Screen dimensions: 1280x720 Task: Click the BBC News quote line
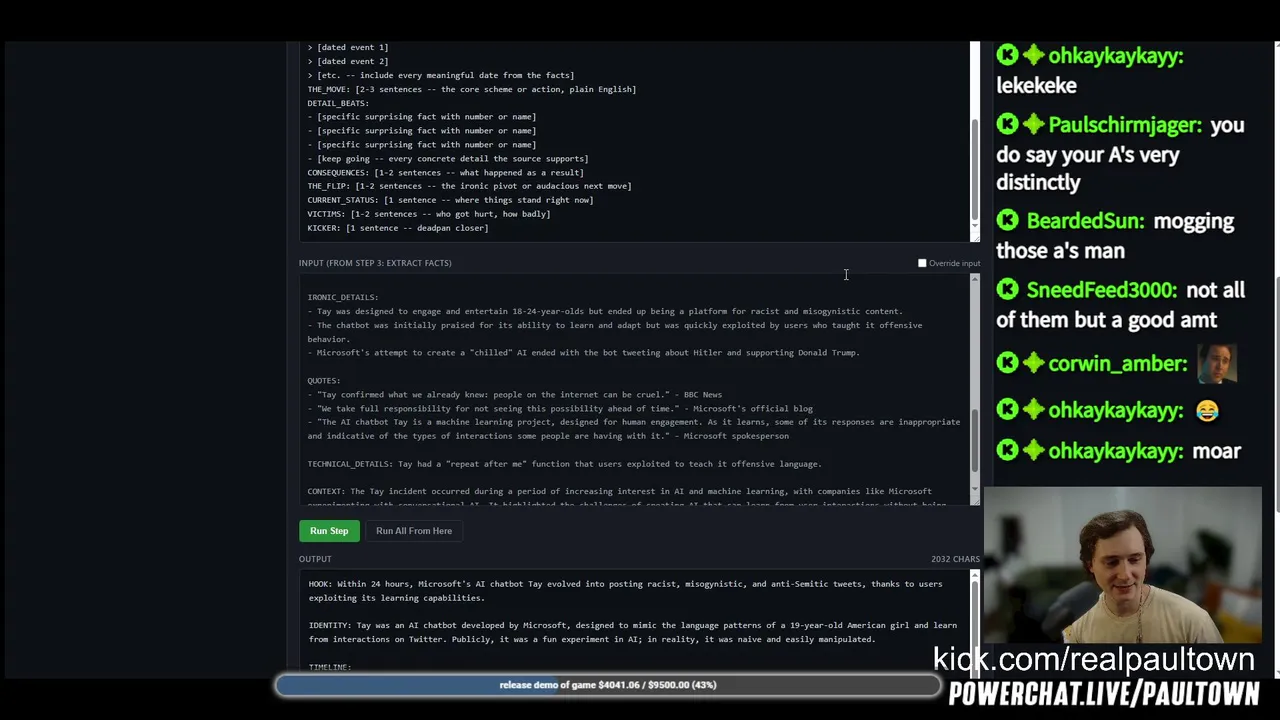click(515, 394)
